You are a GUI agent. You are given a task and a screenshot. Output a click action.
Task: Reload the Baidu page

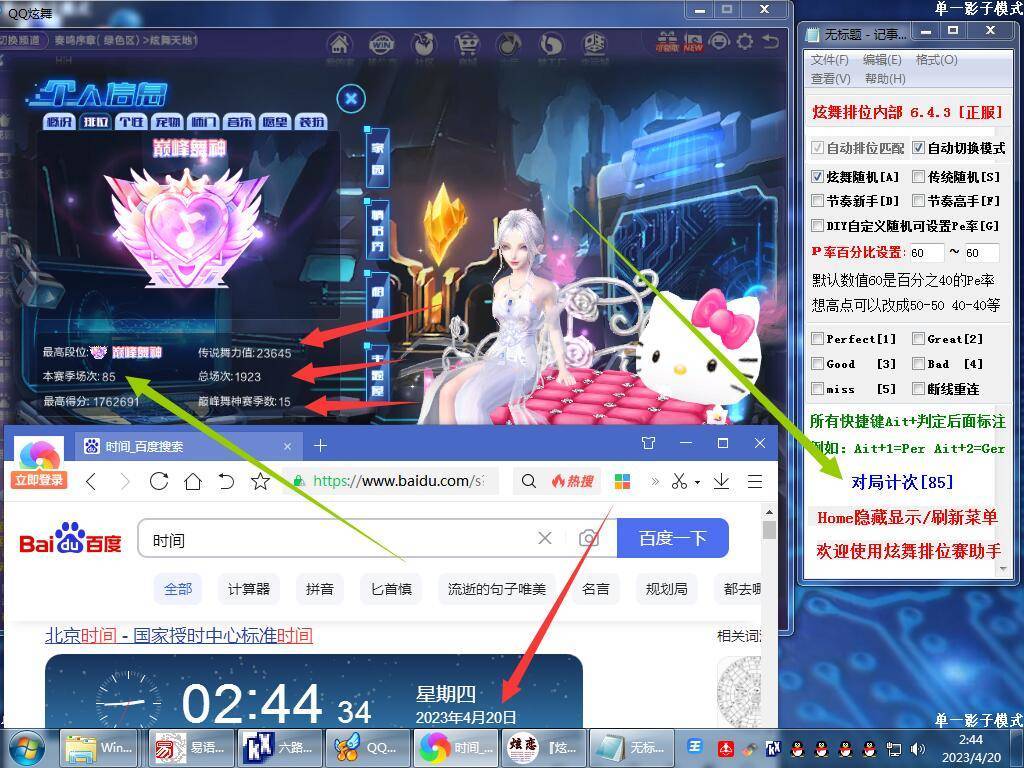[159, 482]
